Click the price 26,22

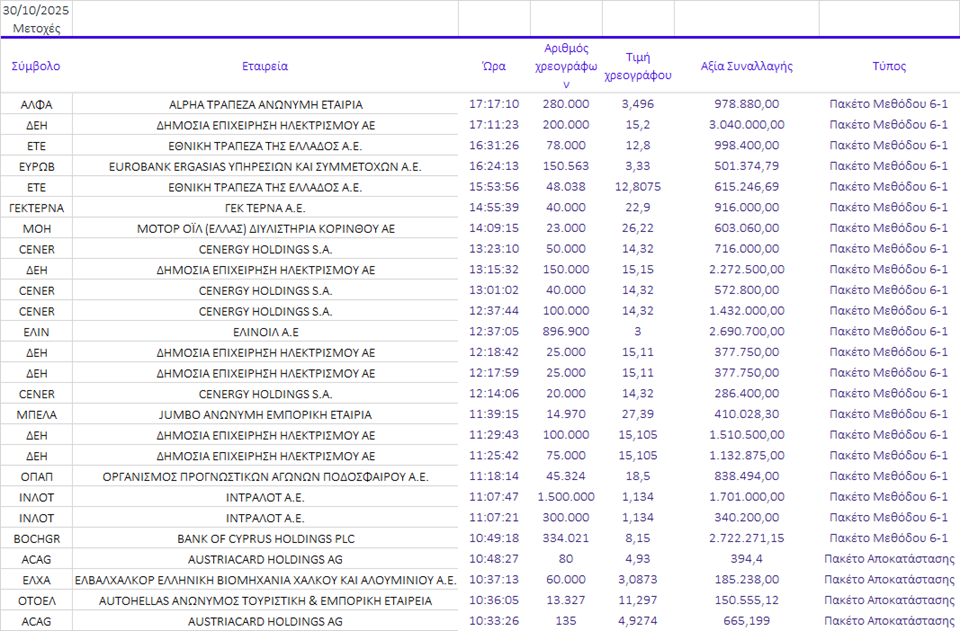(x=638, y=228)
